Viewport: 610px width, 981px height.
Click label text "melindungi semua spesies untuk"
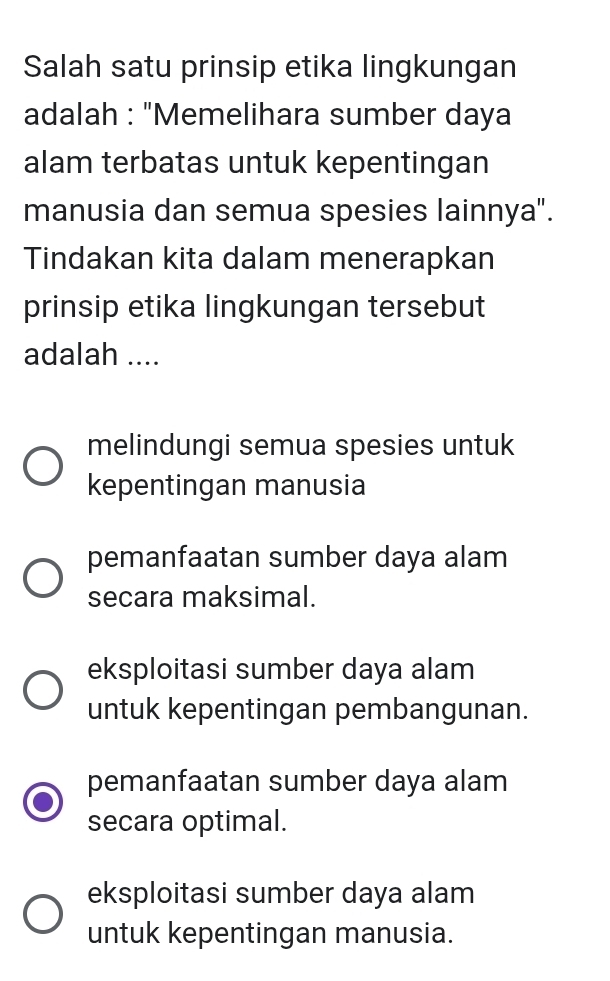point(300,446)
